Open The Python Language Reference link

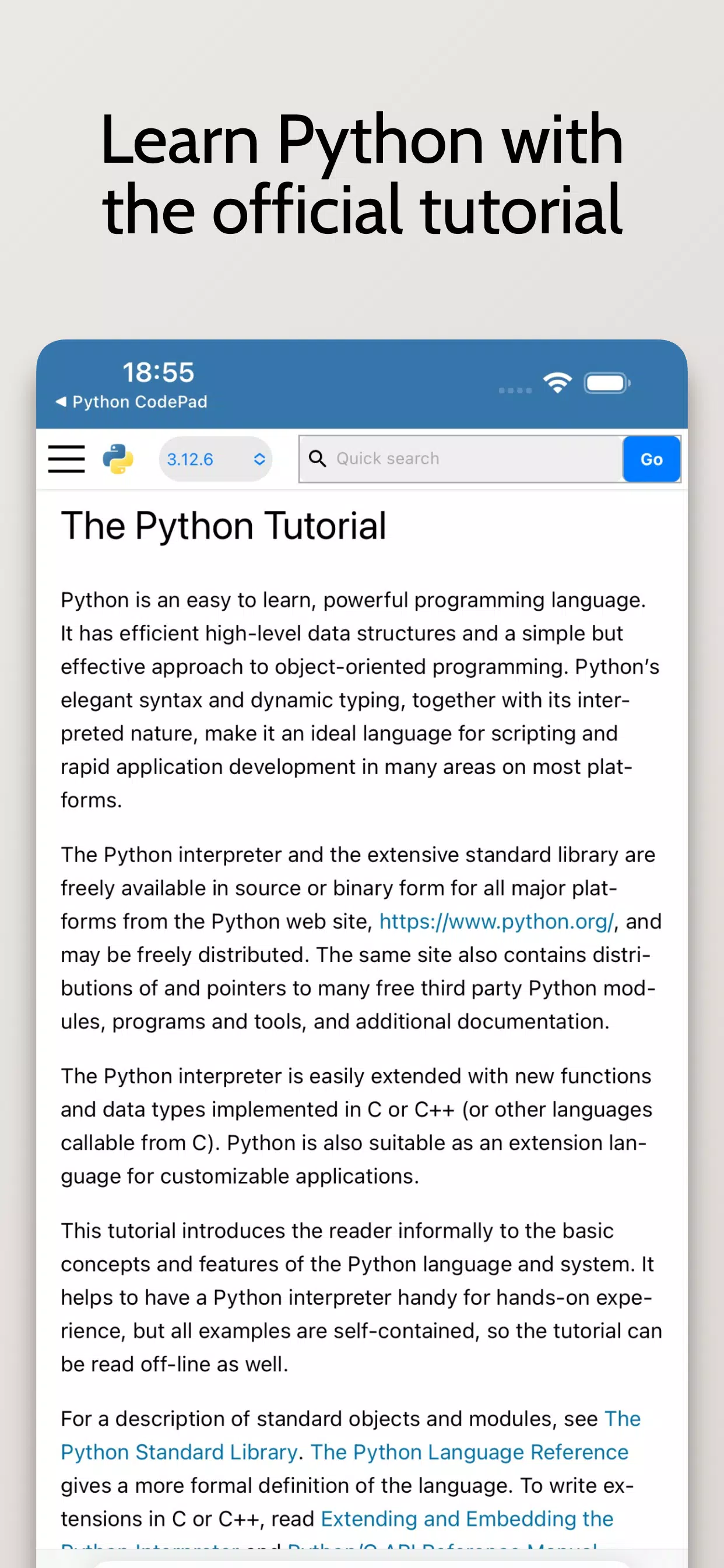click(469, 1452)
